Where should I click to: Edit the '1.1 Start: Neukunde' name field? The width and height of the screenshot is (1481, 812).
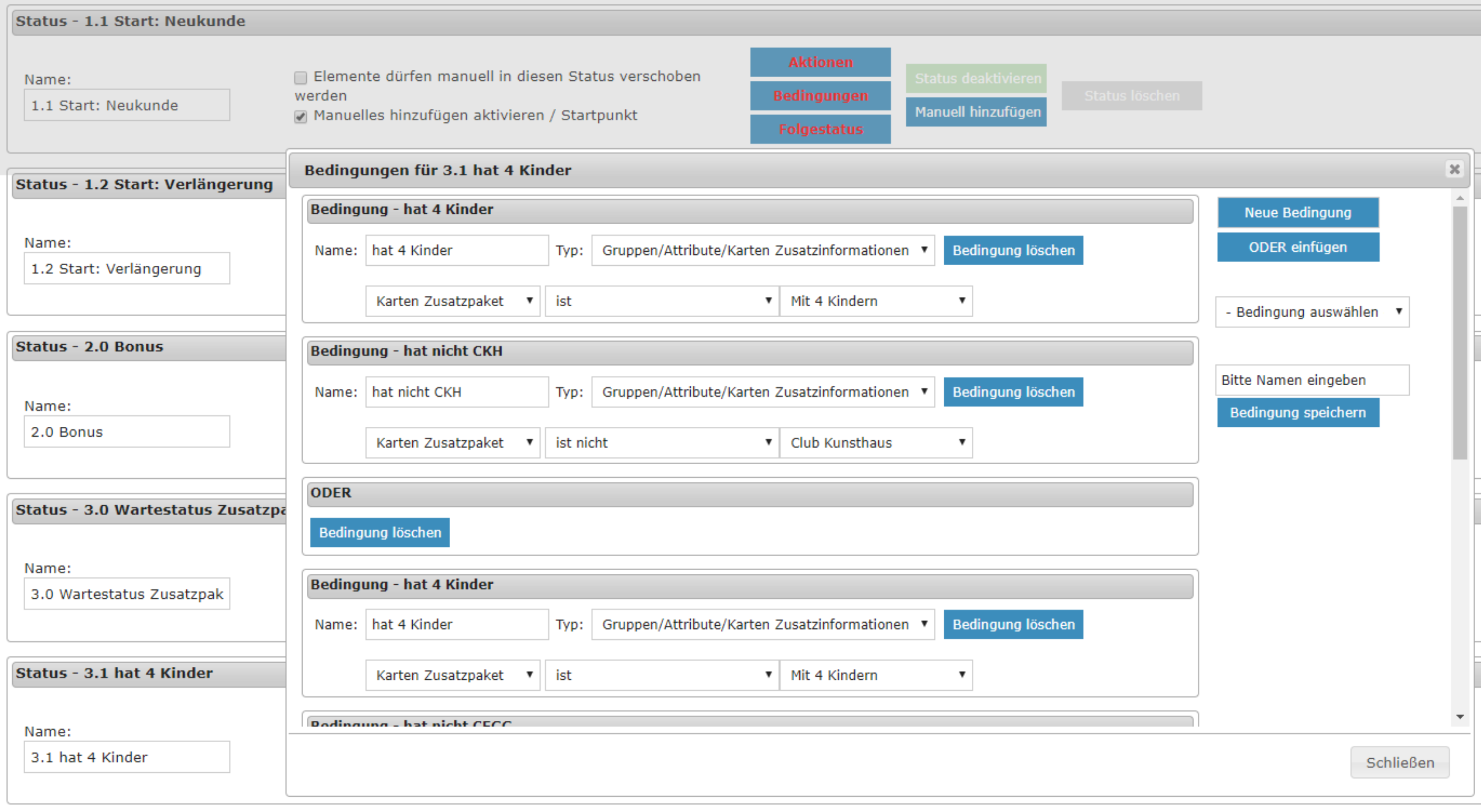pos(126,105)
